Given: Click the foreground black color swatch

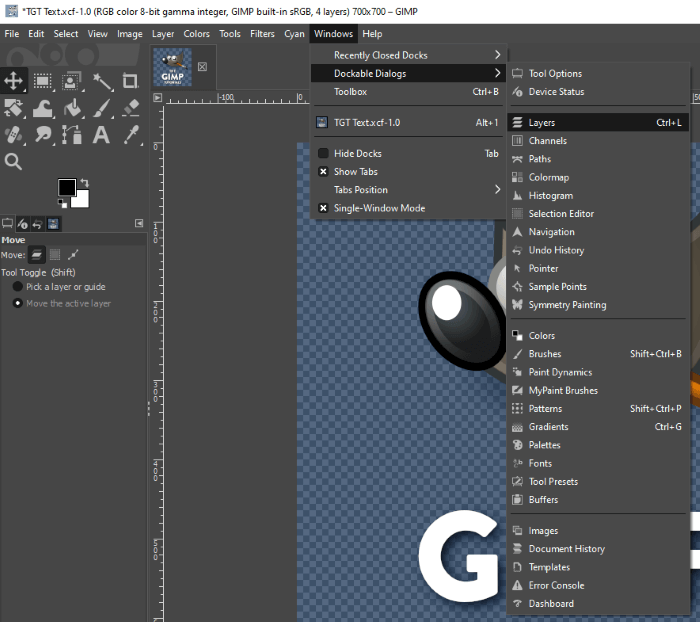Looking at the screenshot, I should pyautogui.click(x=66, y=187).
